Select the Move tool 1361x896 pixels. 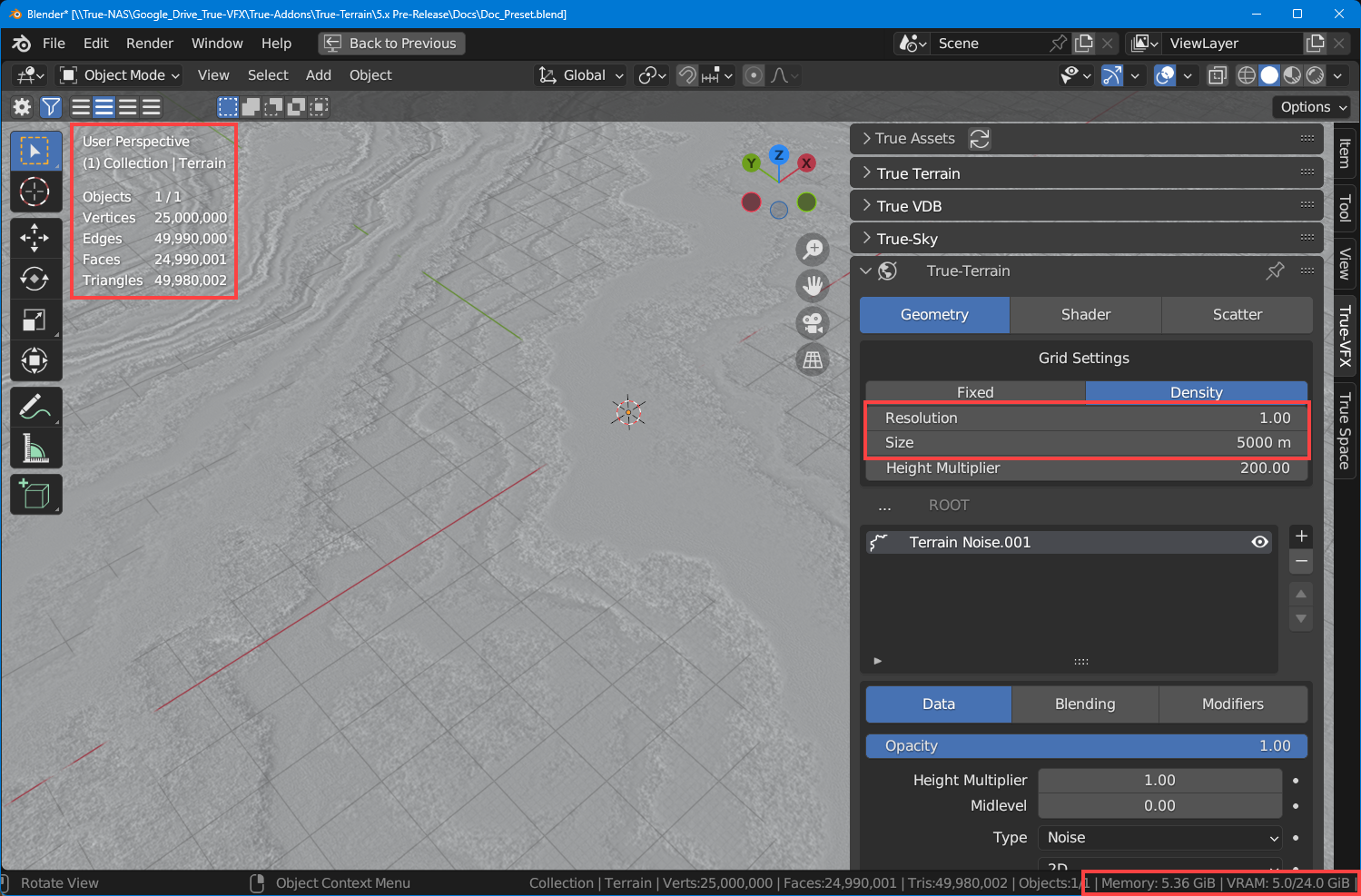click(x=35, y=238)
